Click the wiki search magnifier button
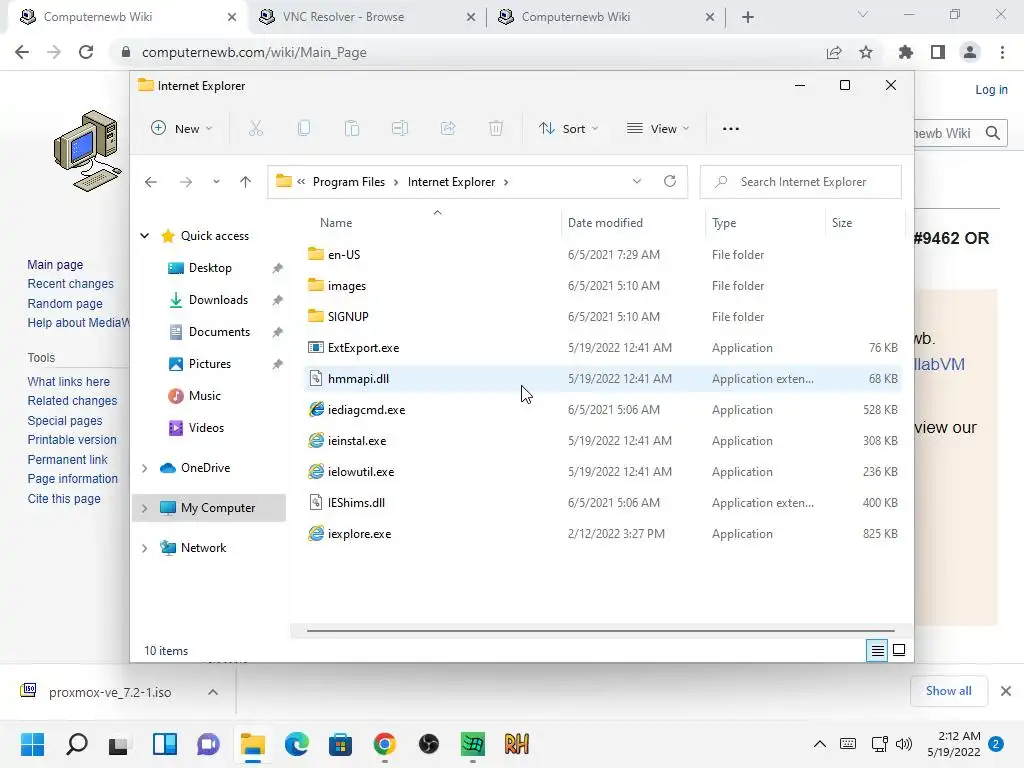 pyautogui.click(x=993, y=133)
